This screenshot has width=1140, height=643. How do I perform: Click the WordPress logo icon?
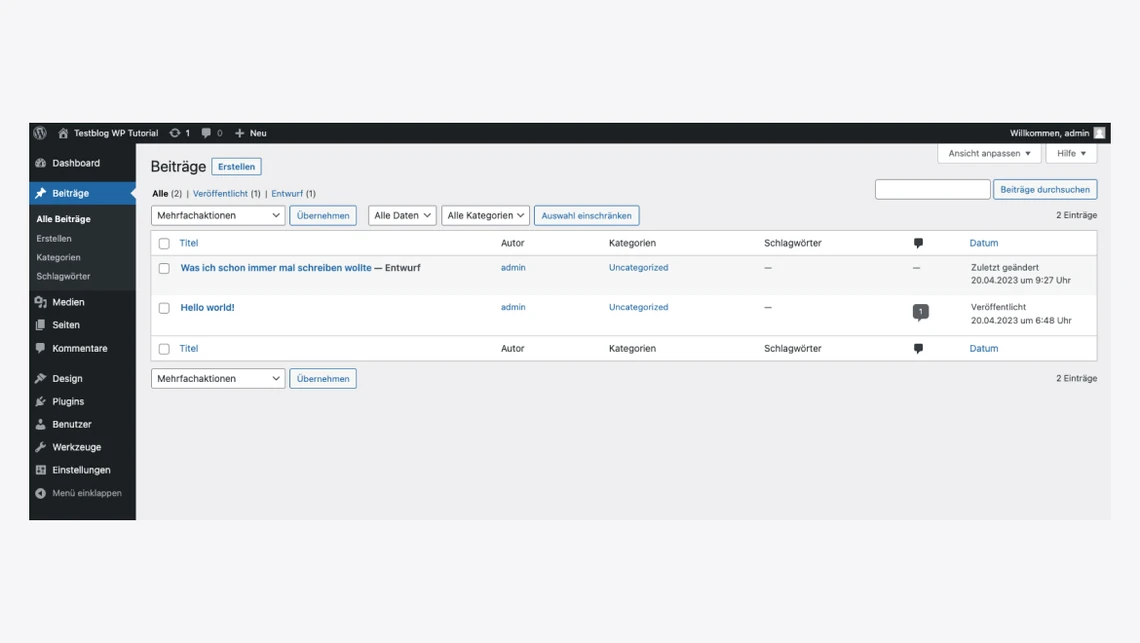point(40,133)
